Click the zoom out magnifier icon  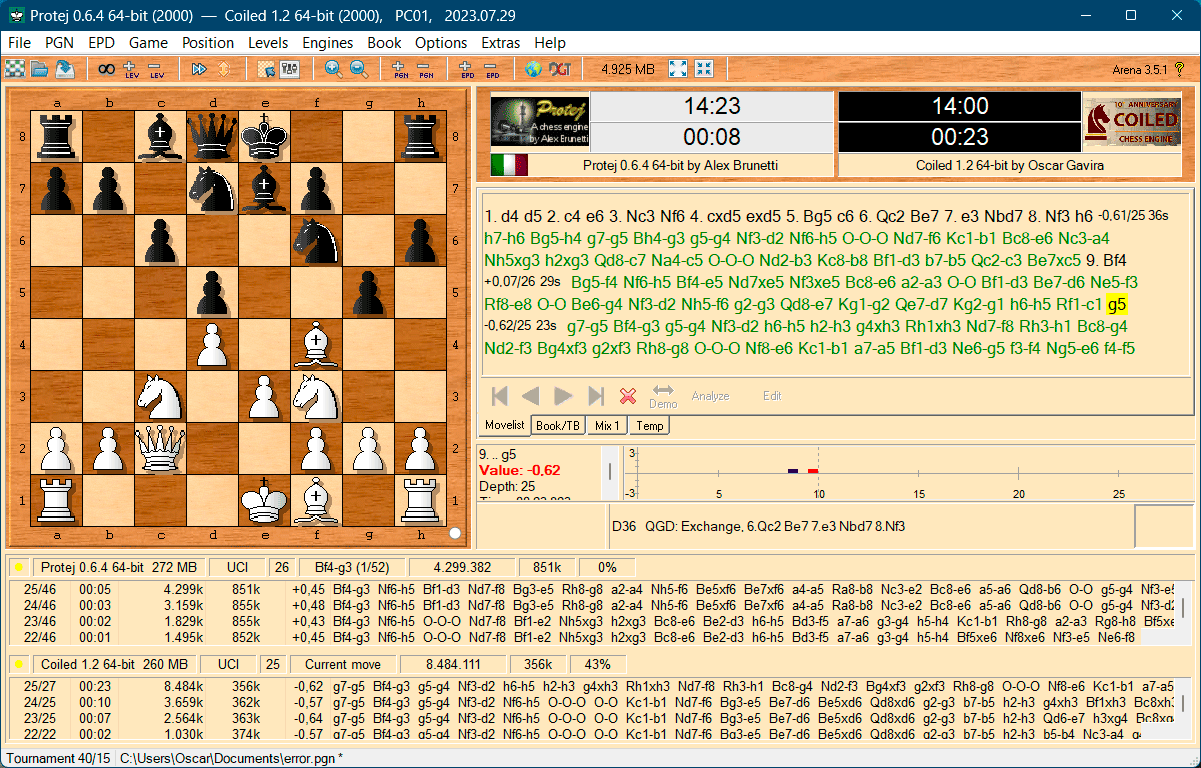(358, 69)
